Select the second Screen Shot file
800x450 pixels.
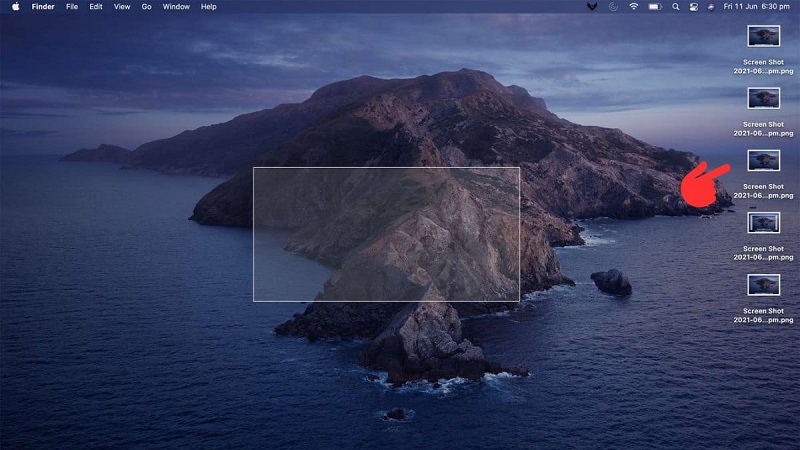pos(763,98)
